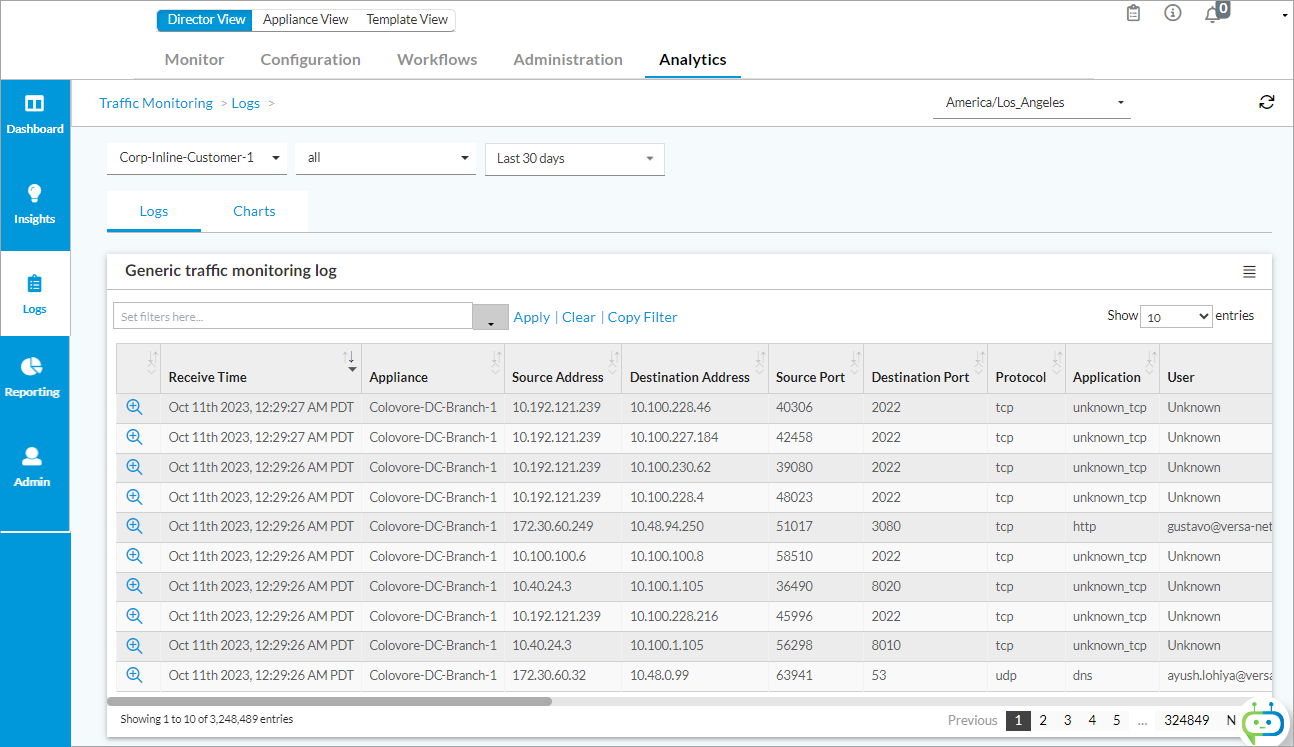Open the Dashboard section in the sidebar
The width and height of the screenshot is (1294, 747).
tap(35, 113)
